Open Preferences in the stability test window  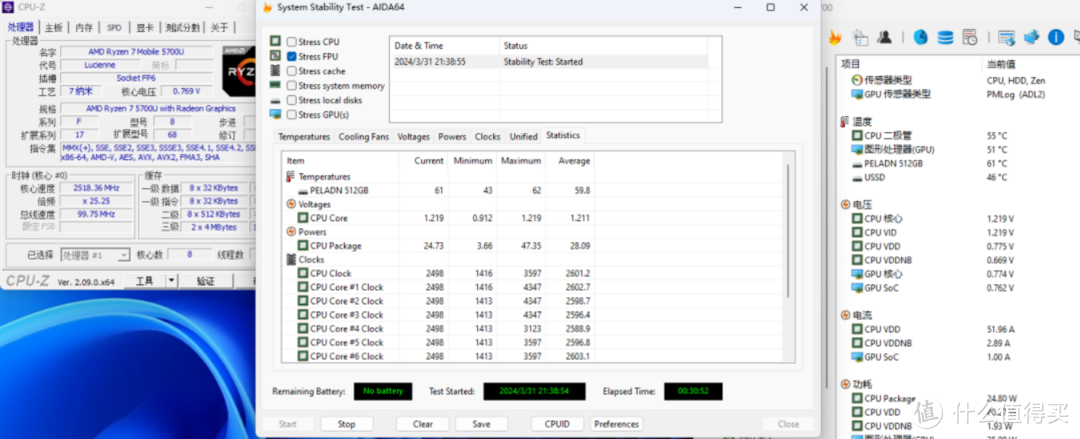(616, 424)
